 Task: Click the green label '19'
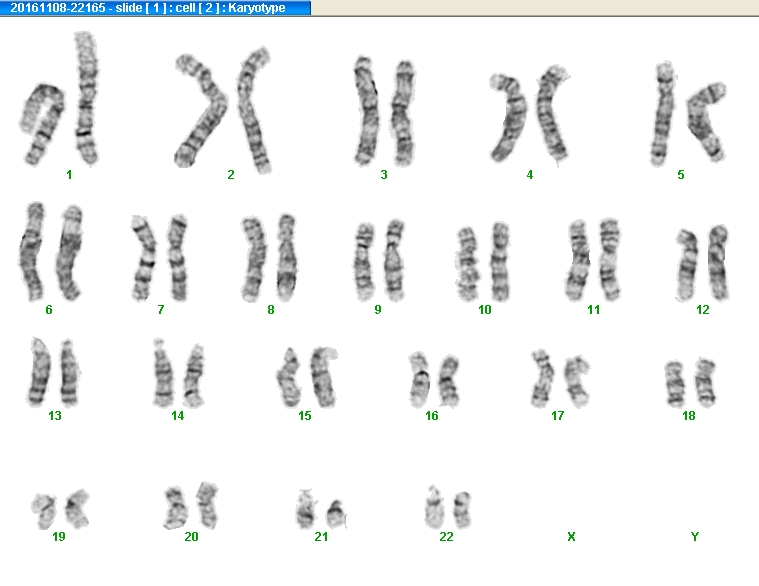[59, 537]
